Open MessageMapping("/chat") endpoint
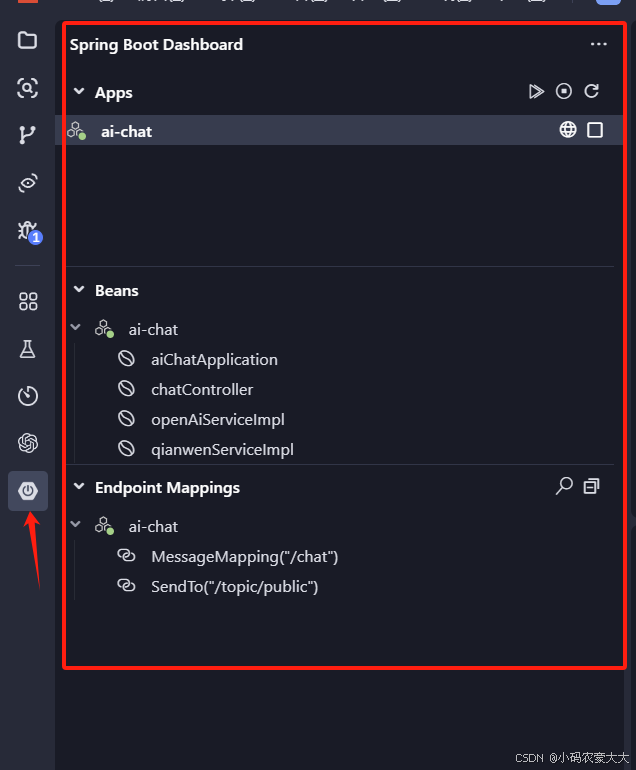Image resolution: width=636 pixels, height=770 pixels. 245,556
